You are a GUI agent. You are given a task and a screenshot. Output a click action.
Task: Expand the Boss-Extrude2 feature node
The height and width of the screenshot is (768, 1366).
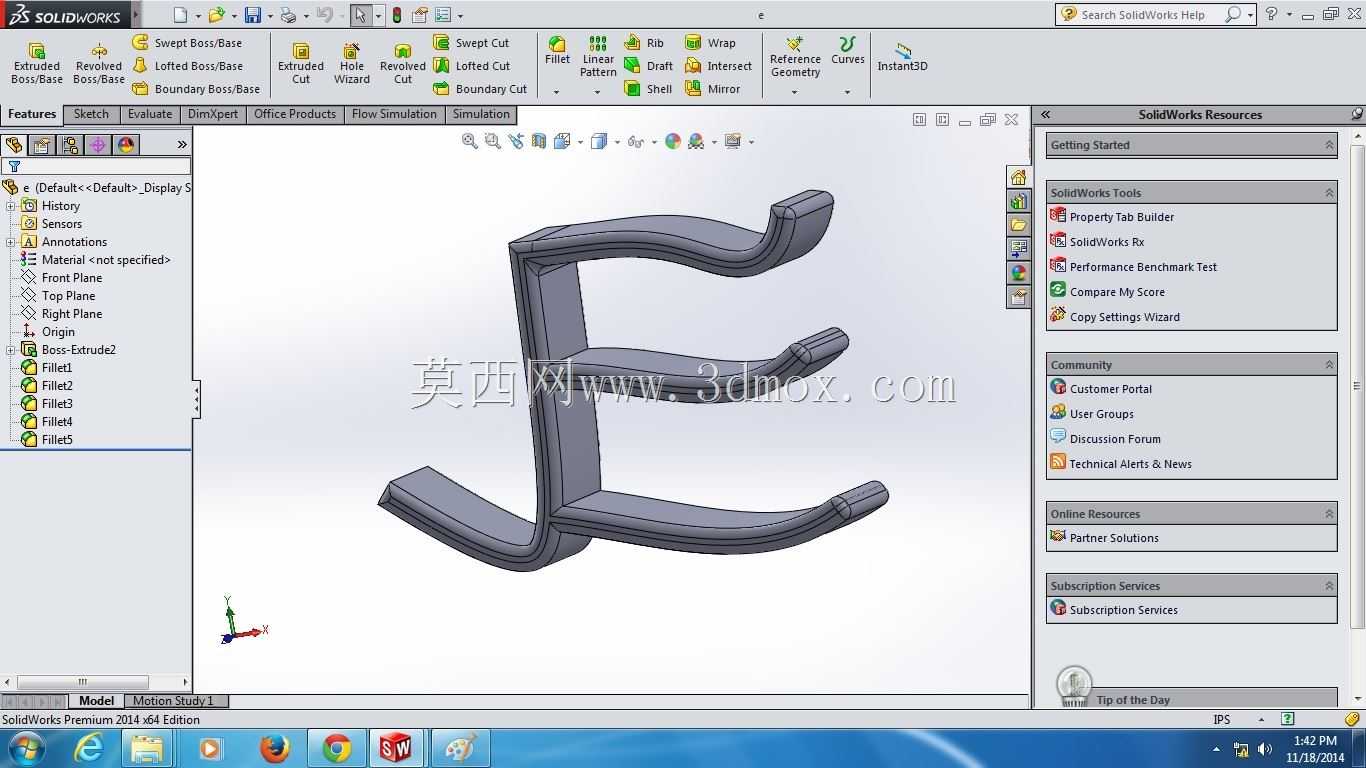pos(10,350)
